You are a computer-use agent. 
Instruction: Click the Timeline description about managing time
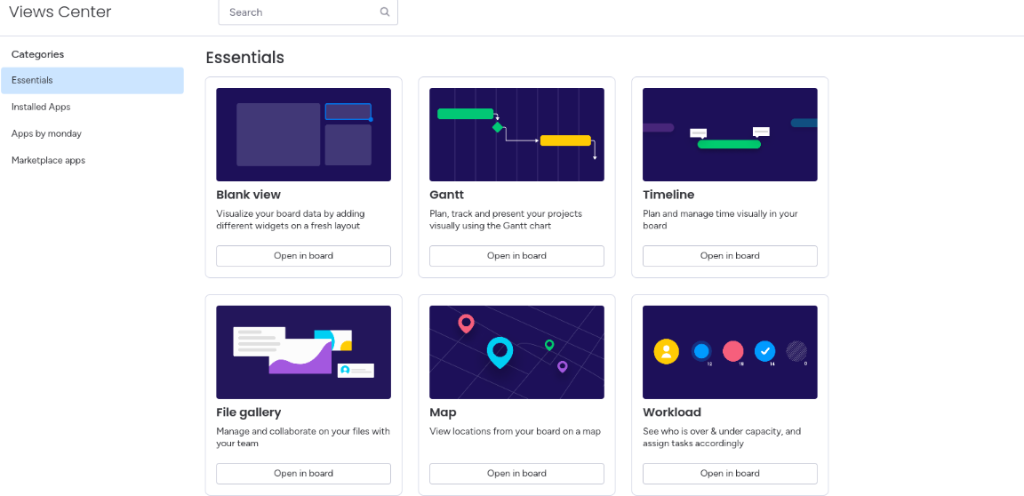720,220
